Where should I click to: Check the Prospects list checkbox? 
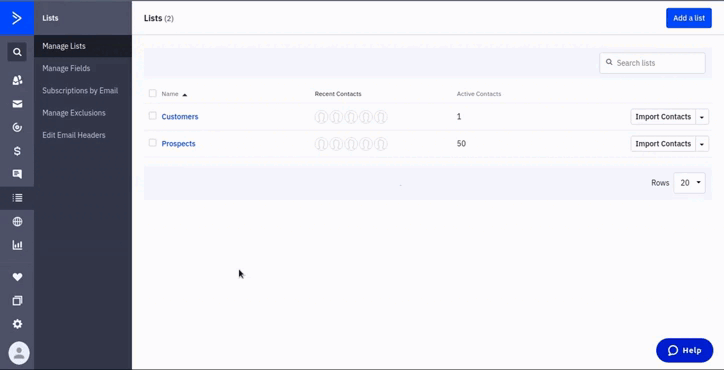click(152, 143)
